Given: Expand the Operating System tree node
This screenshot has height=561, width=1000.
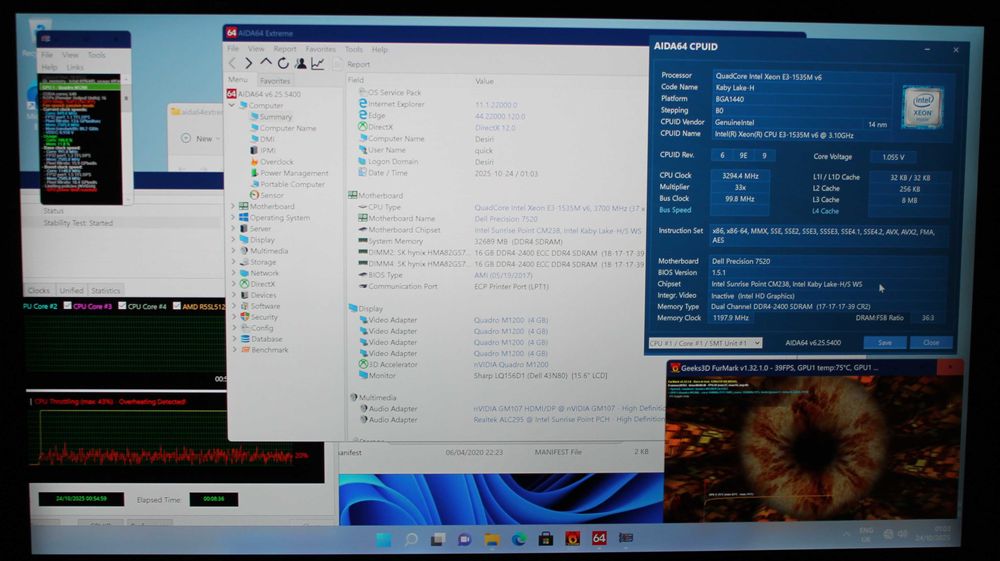Looking at the screenshot, I should [x=233, y=217].
